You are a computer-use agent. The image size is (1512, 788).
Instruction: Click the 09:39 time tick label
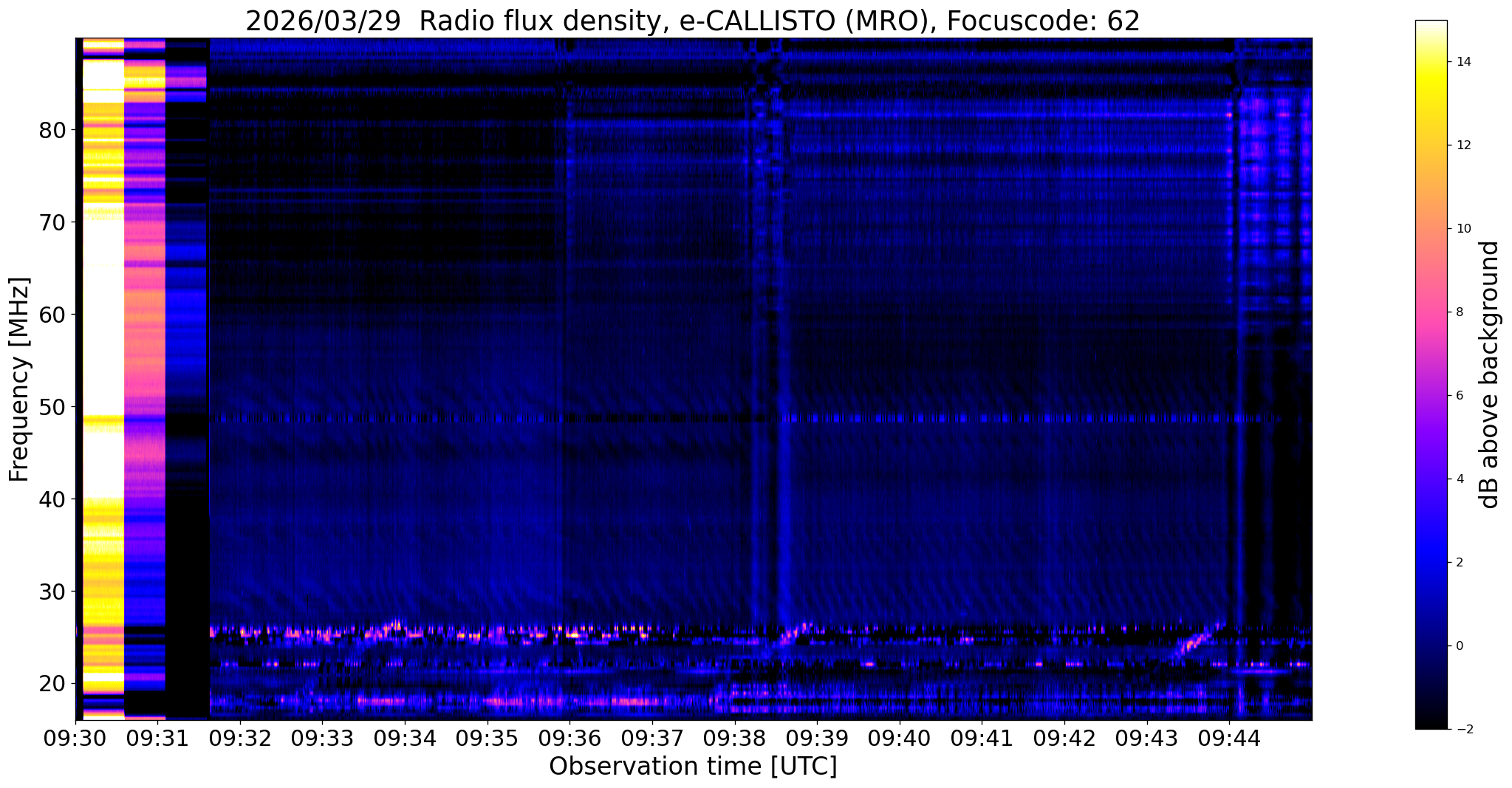click(817, 737)
